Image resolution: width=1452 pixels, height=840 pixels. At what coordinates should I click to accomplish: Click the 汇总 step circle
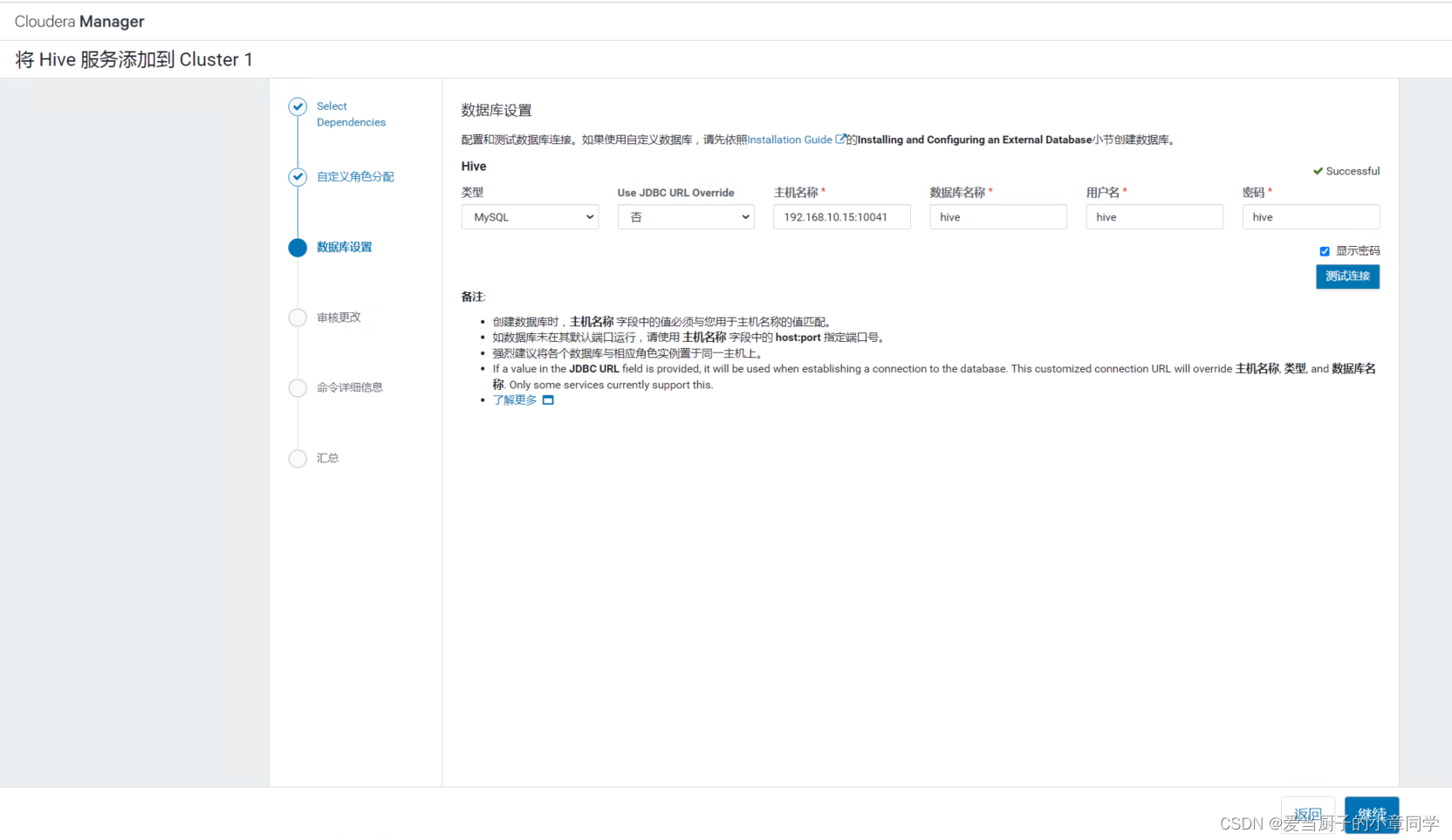click(x=298, y=458)
